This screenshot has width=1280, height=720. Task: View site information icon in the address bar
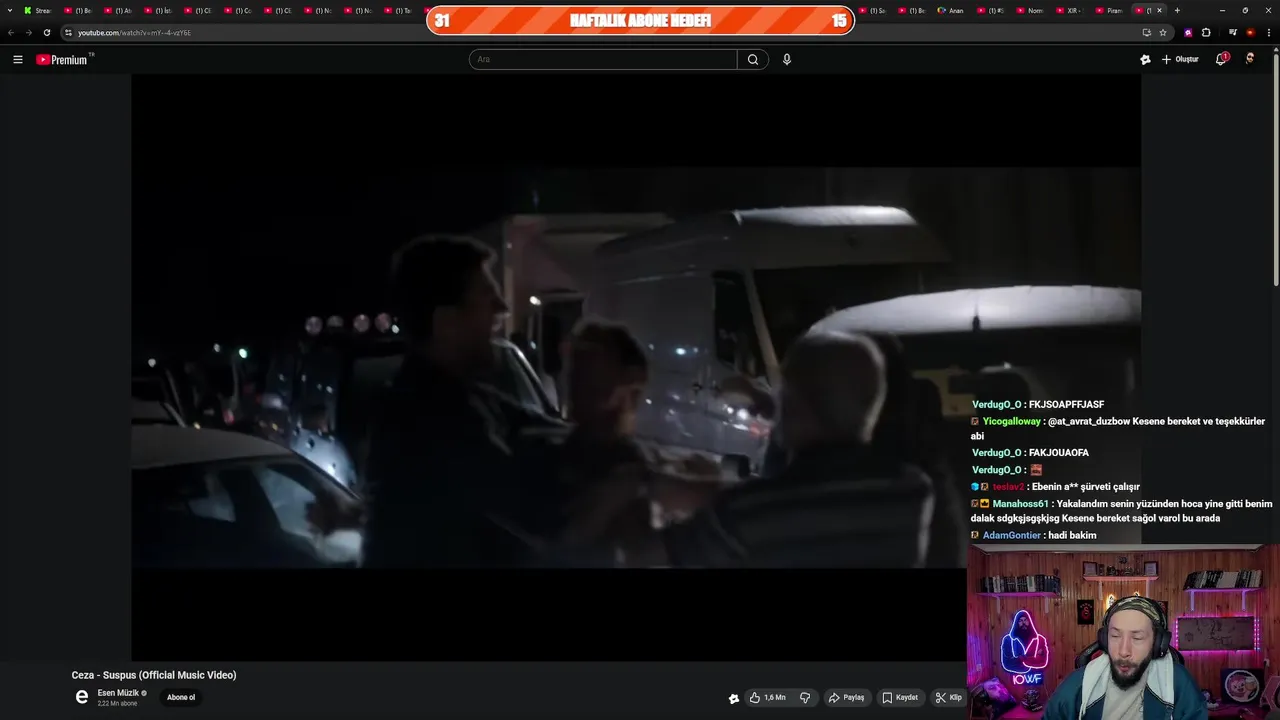68,33
